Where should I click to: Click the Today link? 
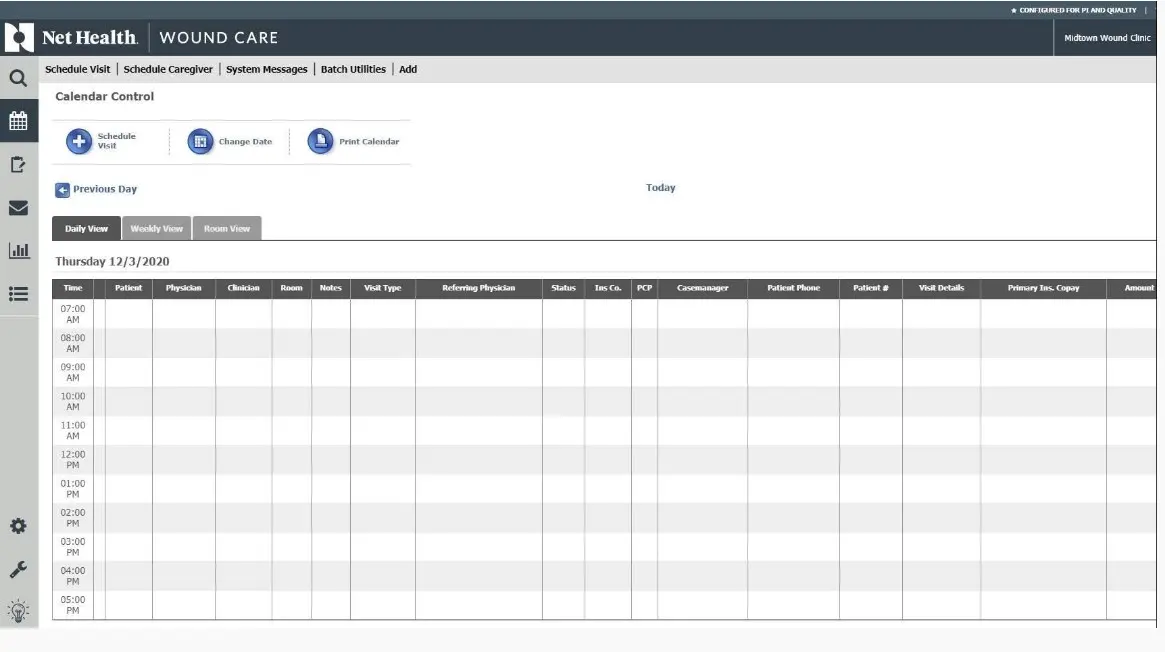[x=659, y=187]
